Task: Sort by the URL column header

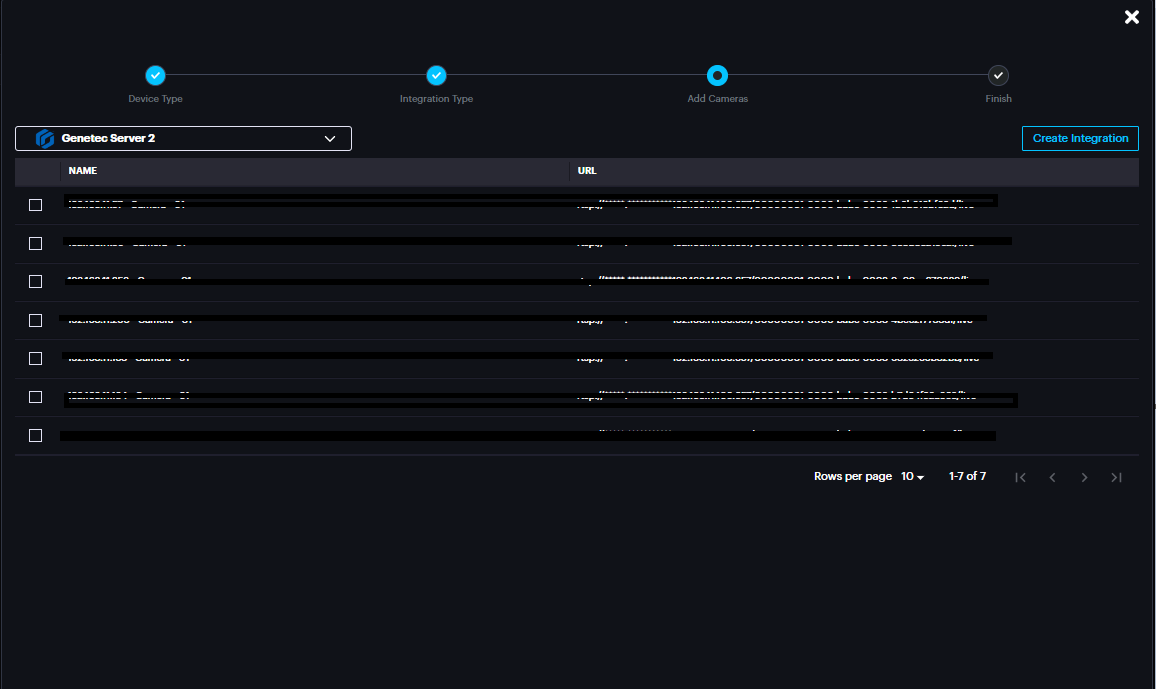Action: coord(587,171)
